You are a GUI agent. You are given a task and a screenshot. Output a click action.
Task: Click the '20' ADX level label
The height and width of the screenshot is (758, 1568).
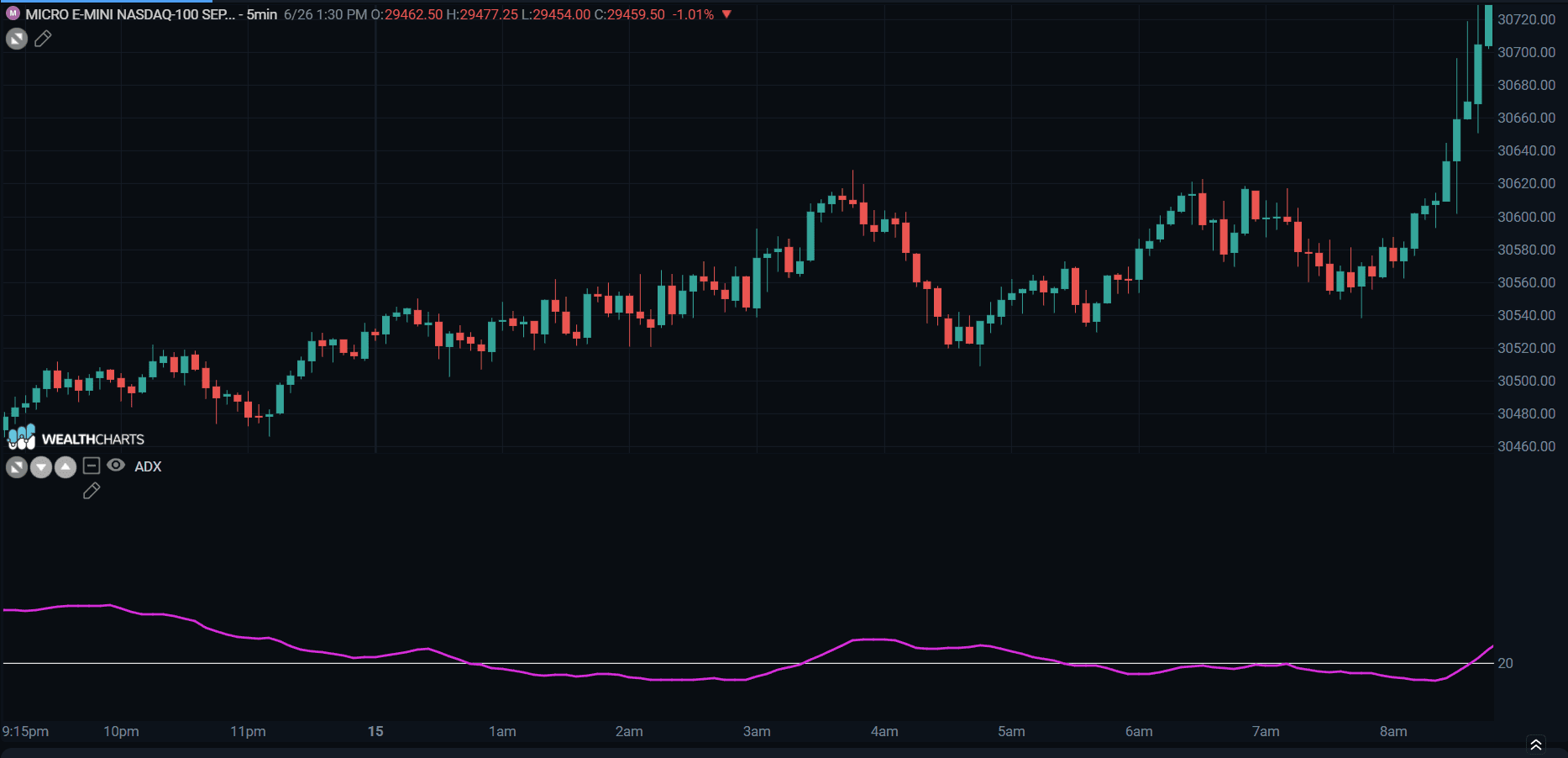coord(1505,663)
